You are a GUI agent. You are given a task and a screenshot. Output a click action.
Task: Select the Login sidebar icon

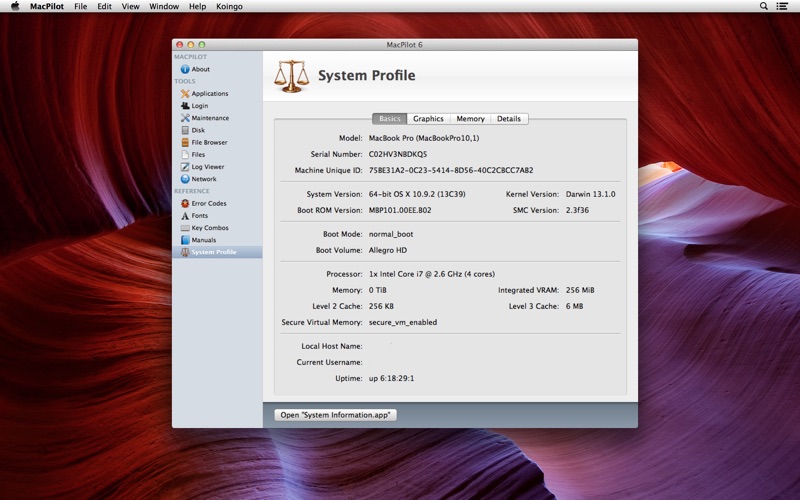coord(185,106)
